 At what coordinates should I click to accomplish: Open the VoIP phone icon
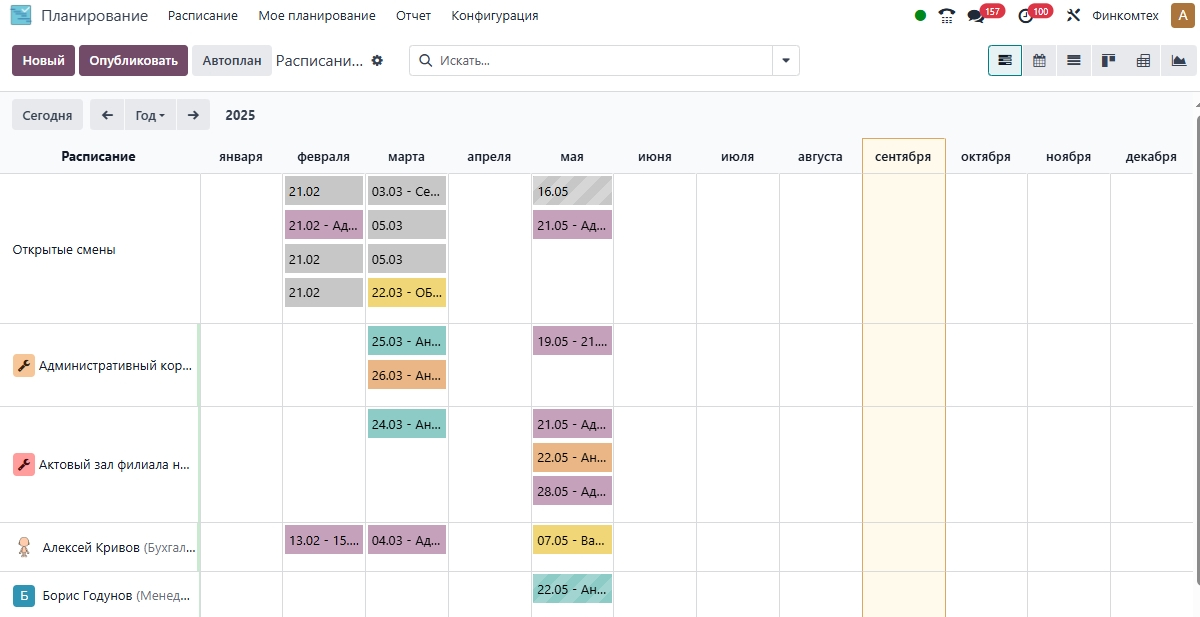(946, 16)
